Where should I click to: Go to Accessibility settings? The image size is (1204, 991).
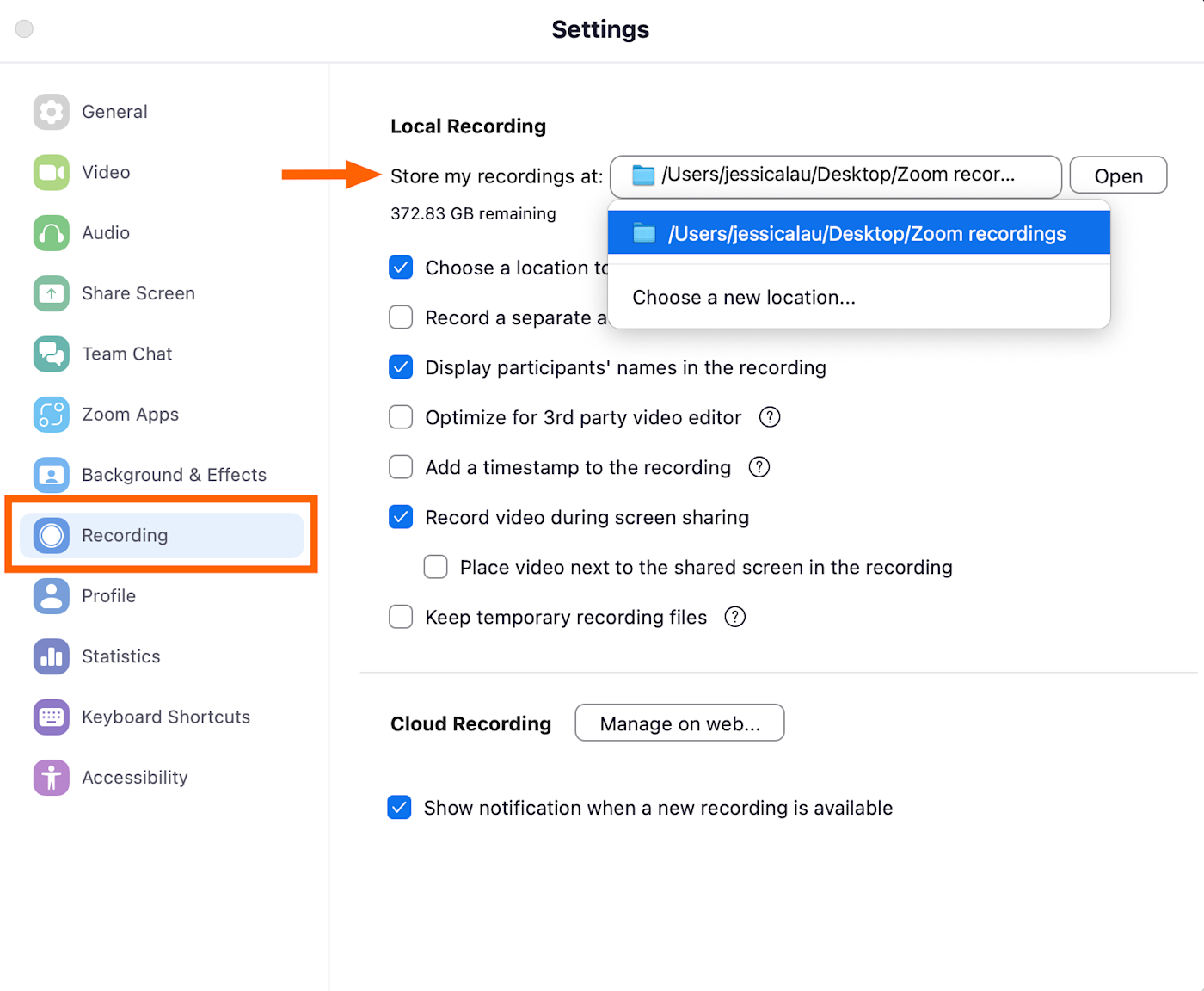tap(162, 778)
